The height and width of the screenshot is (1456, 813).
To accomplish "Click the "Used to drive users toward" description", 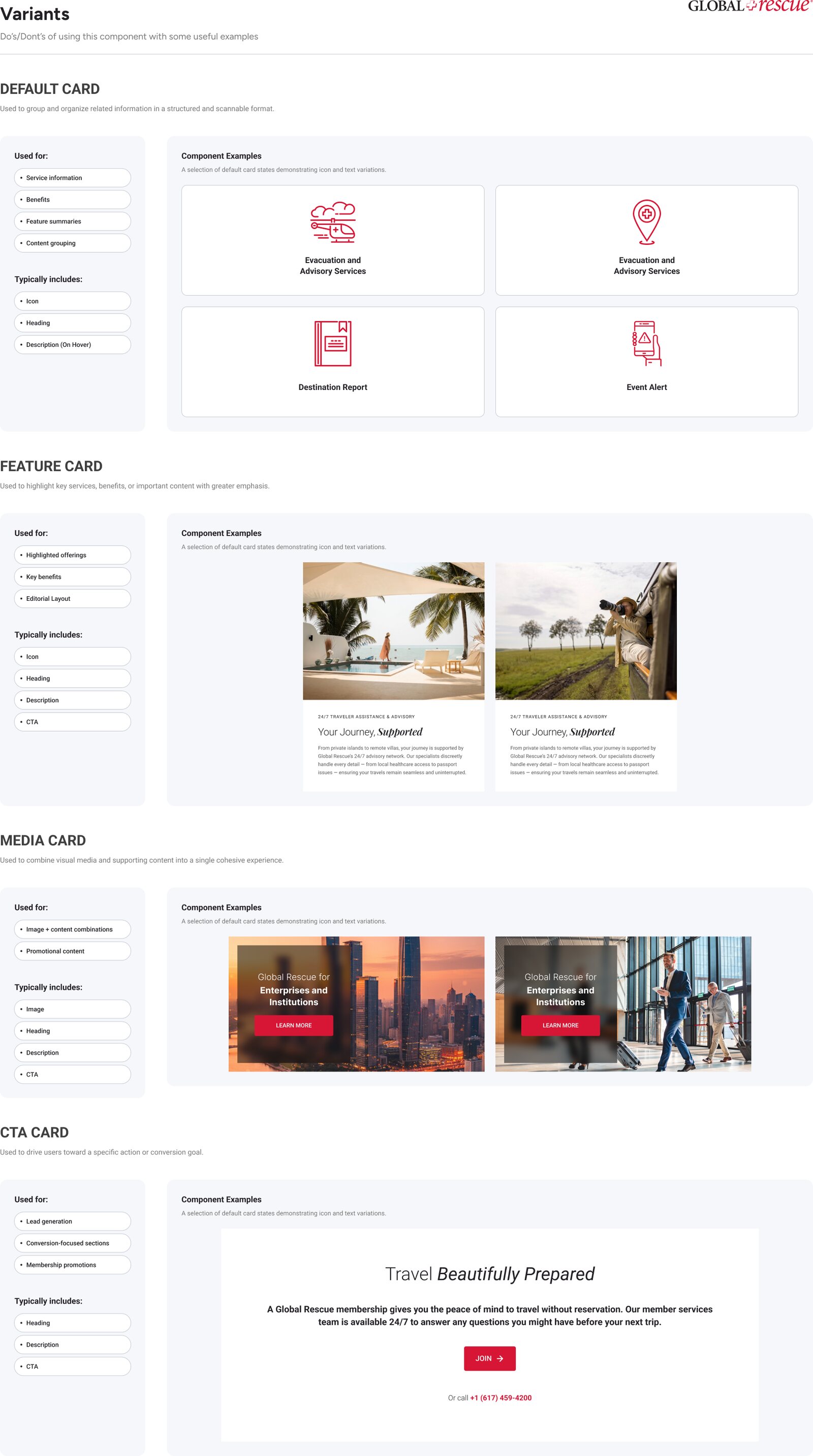I will [x=102, y=1152].
